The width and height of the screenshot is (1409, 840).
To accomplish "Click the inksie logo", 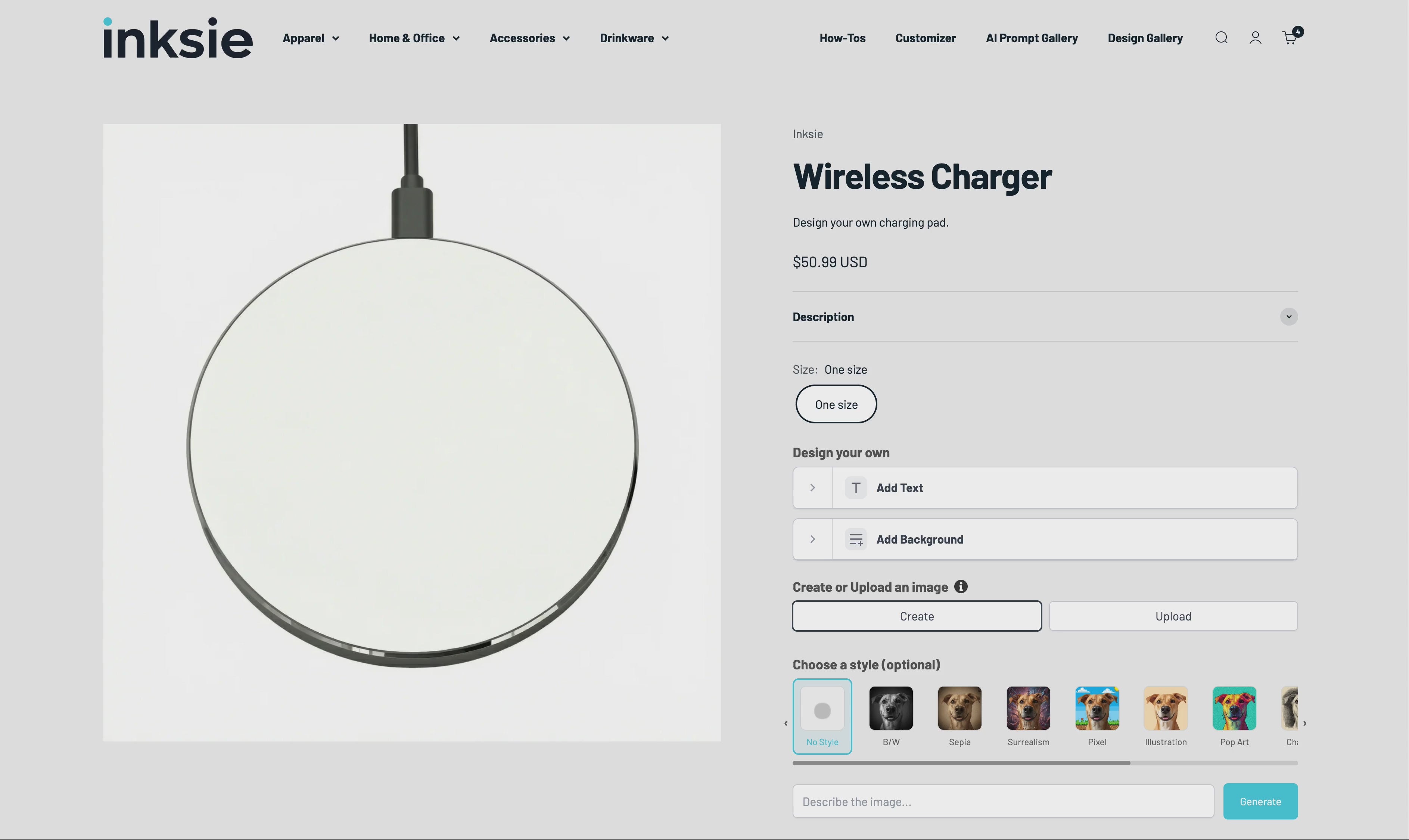I will coord(178,38).
